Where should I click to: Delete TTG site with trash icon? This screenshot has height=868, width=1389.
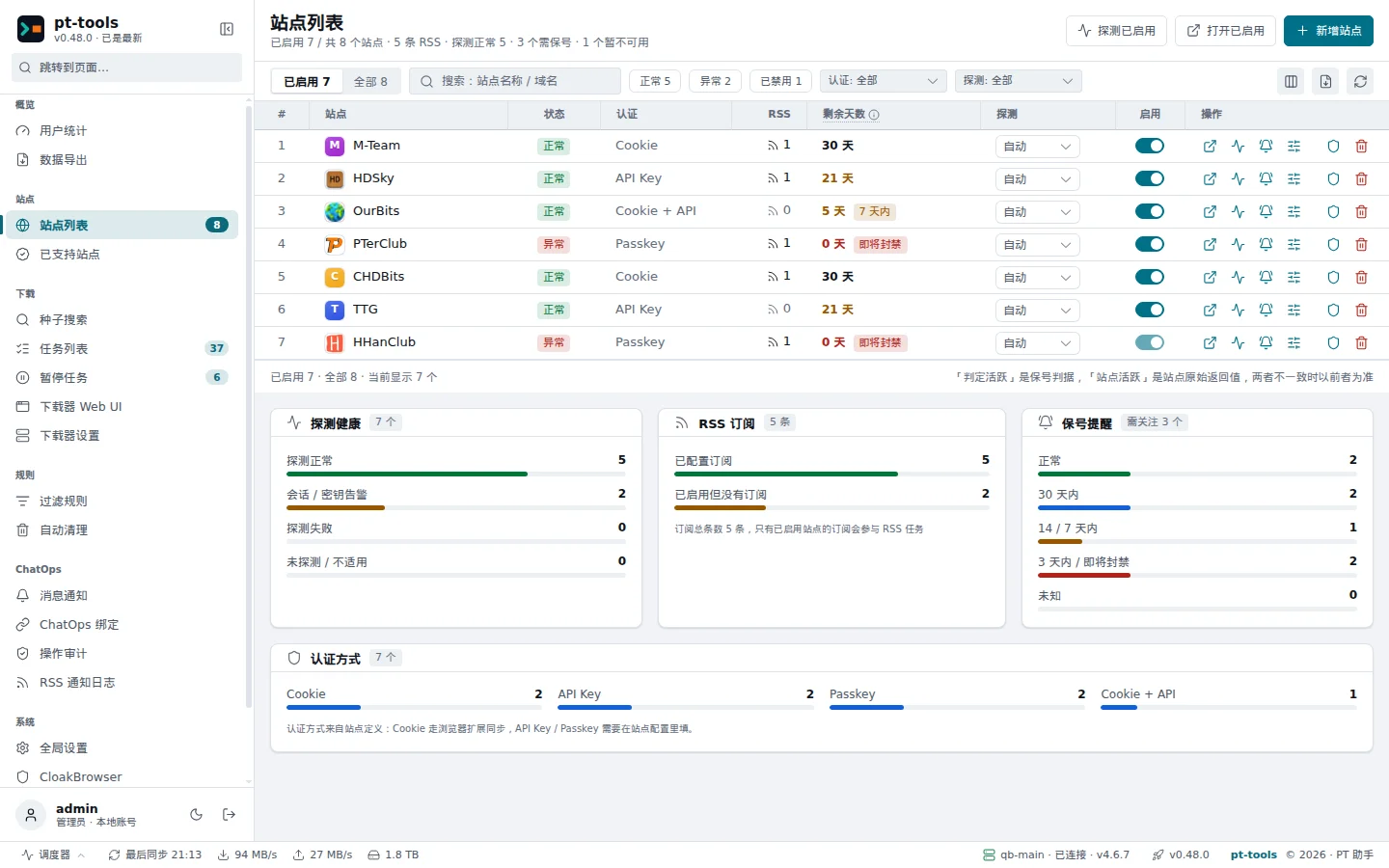pos(1361,311)
